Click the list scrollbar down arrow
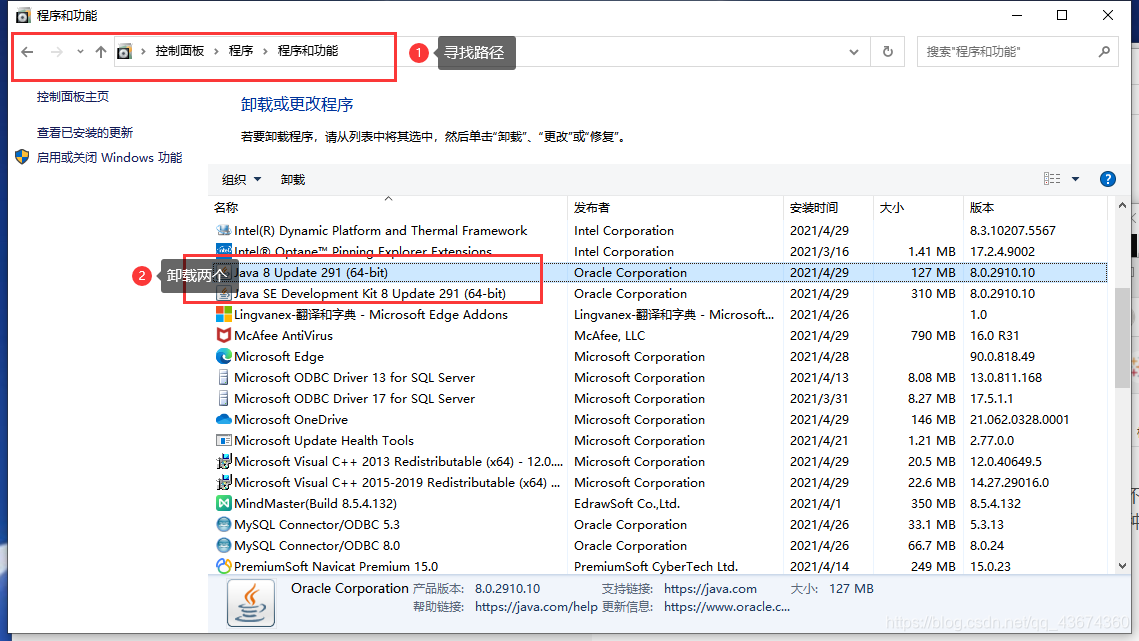 pyautogui.click(x=1122, y=566)
